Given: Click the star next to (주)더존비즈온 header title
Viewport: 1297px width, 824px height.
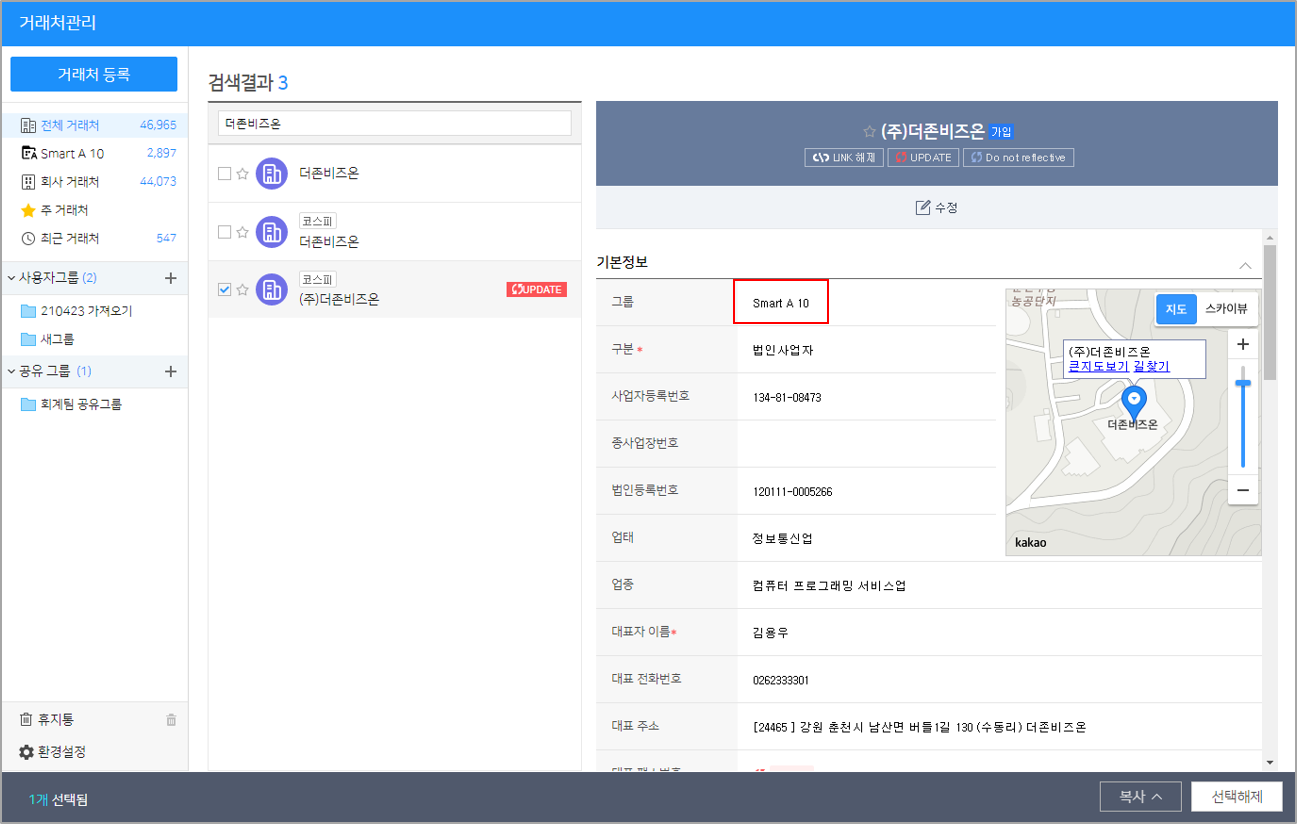Looking at the screenshot, I should point(869,132).
